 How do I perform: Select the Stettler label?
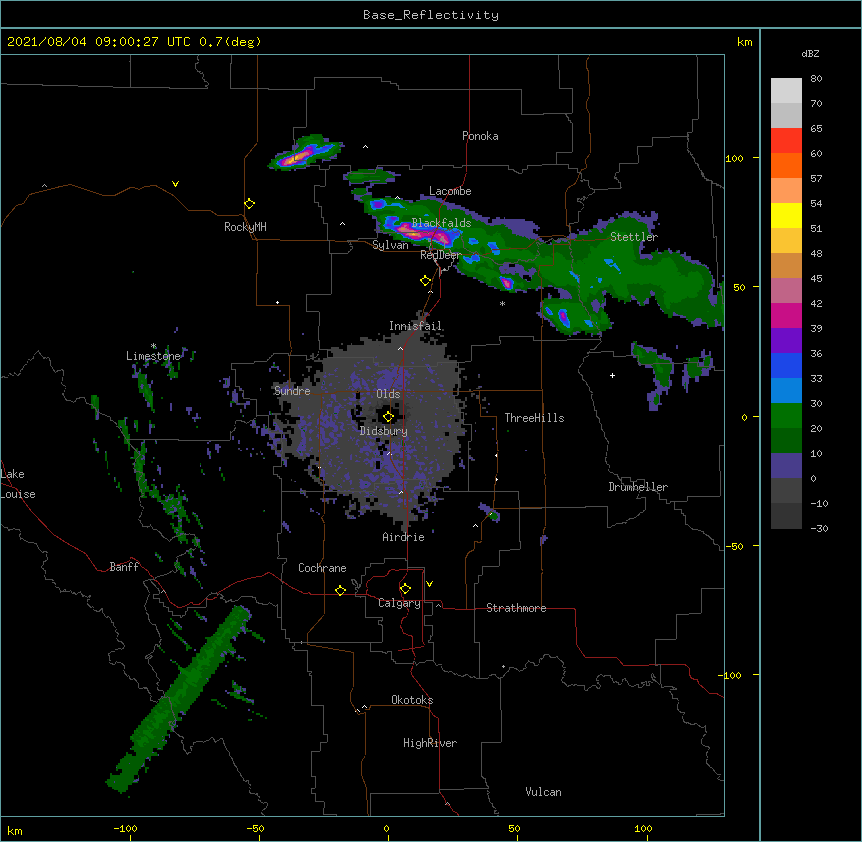634,237
